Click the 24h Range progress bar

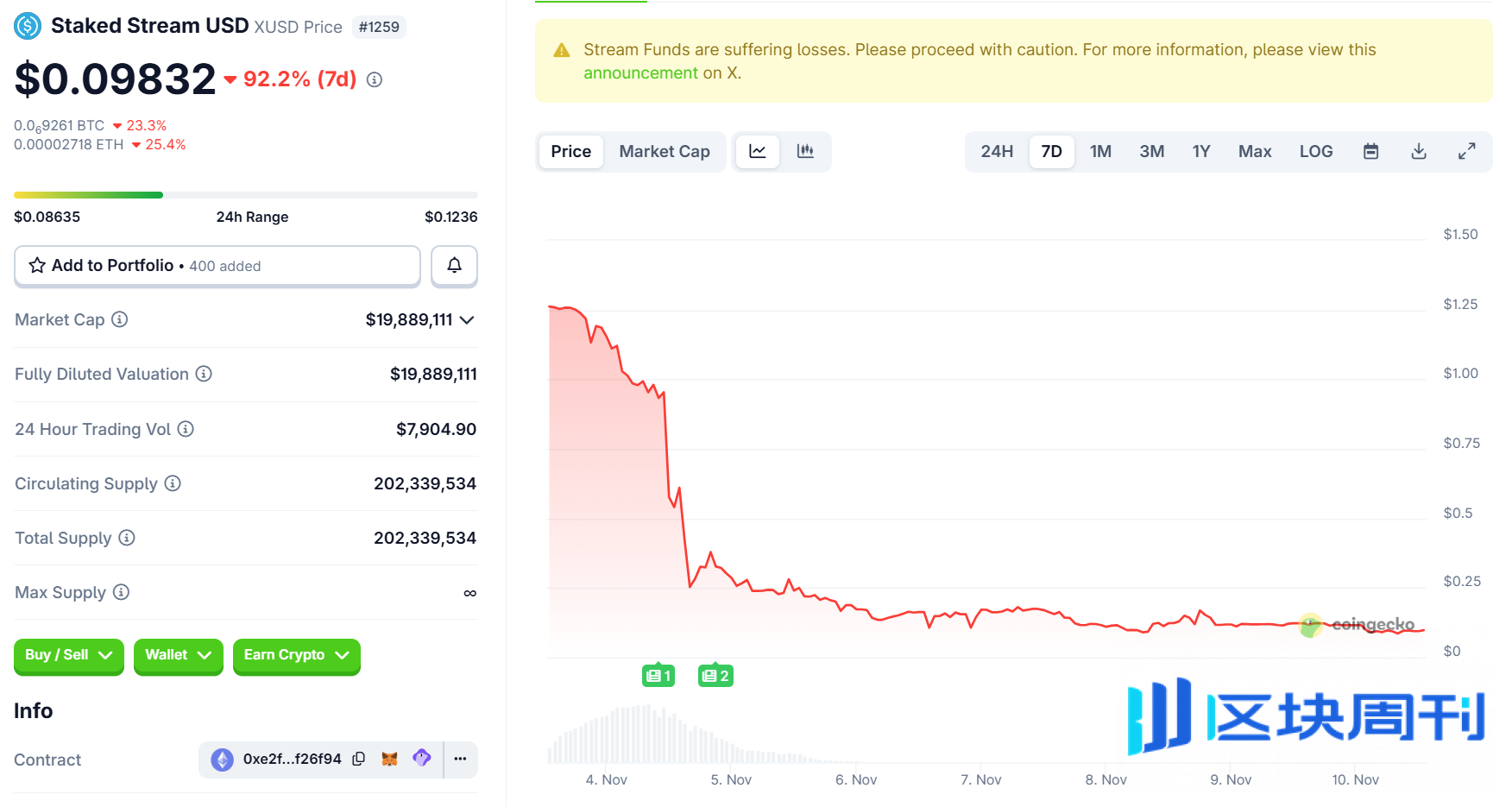244,195
